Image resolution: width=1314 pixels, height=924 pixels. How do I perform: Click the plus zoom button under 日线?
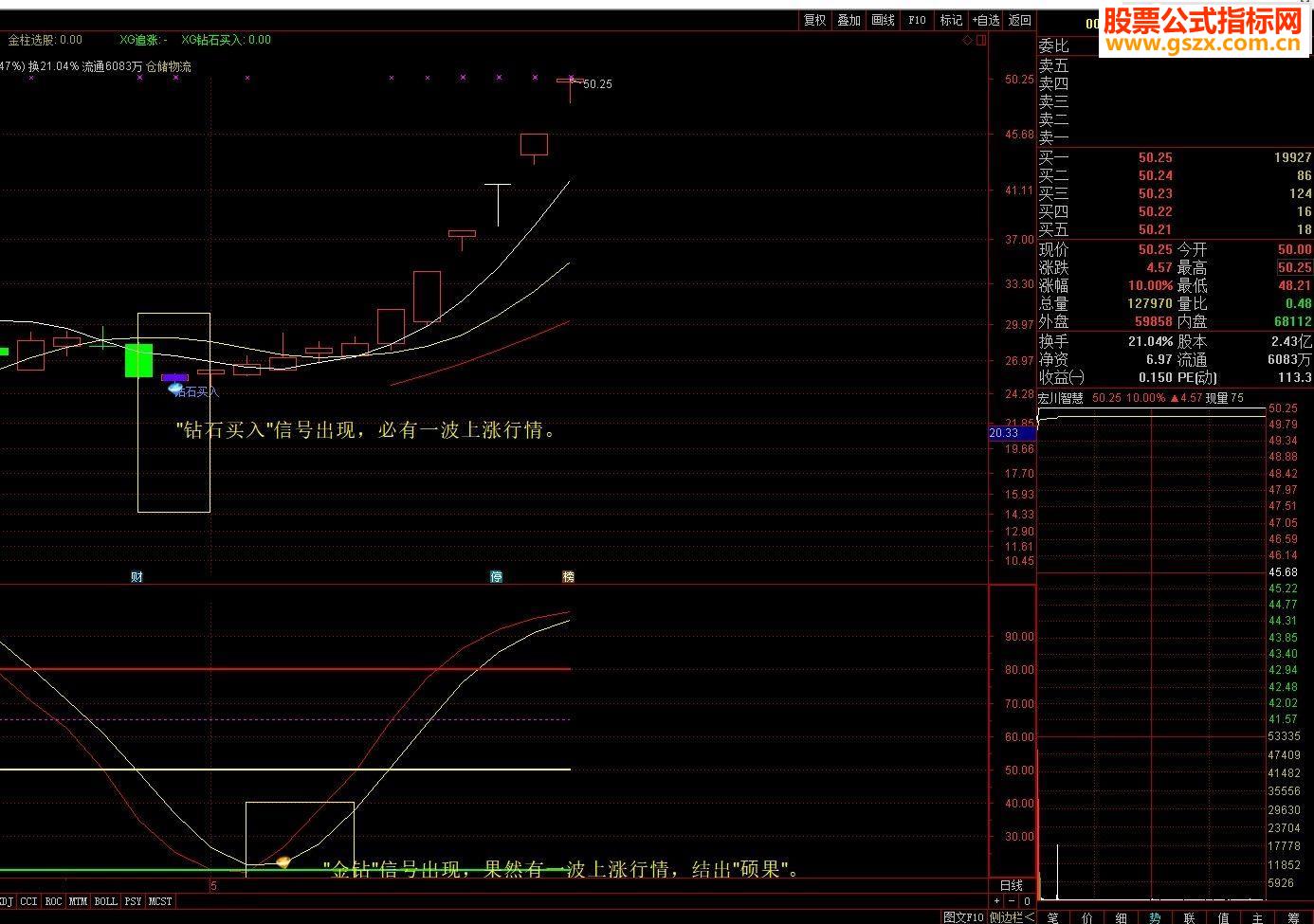point(996,901)
